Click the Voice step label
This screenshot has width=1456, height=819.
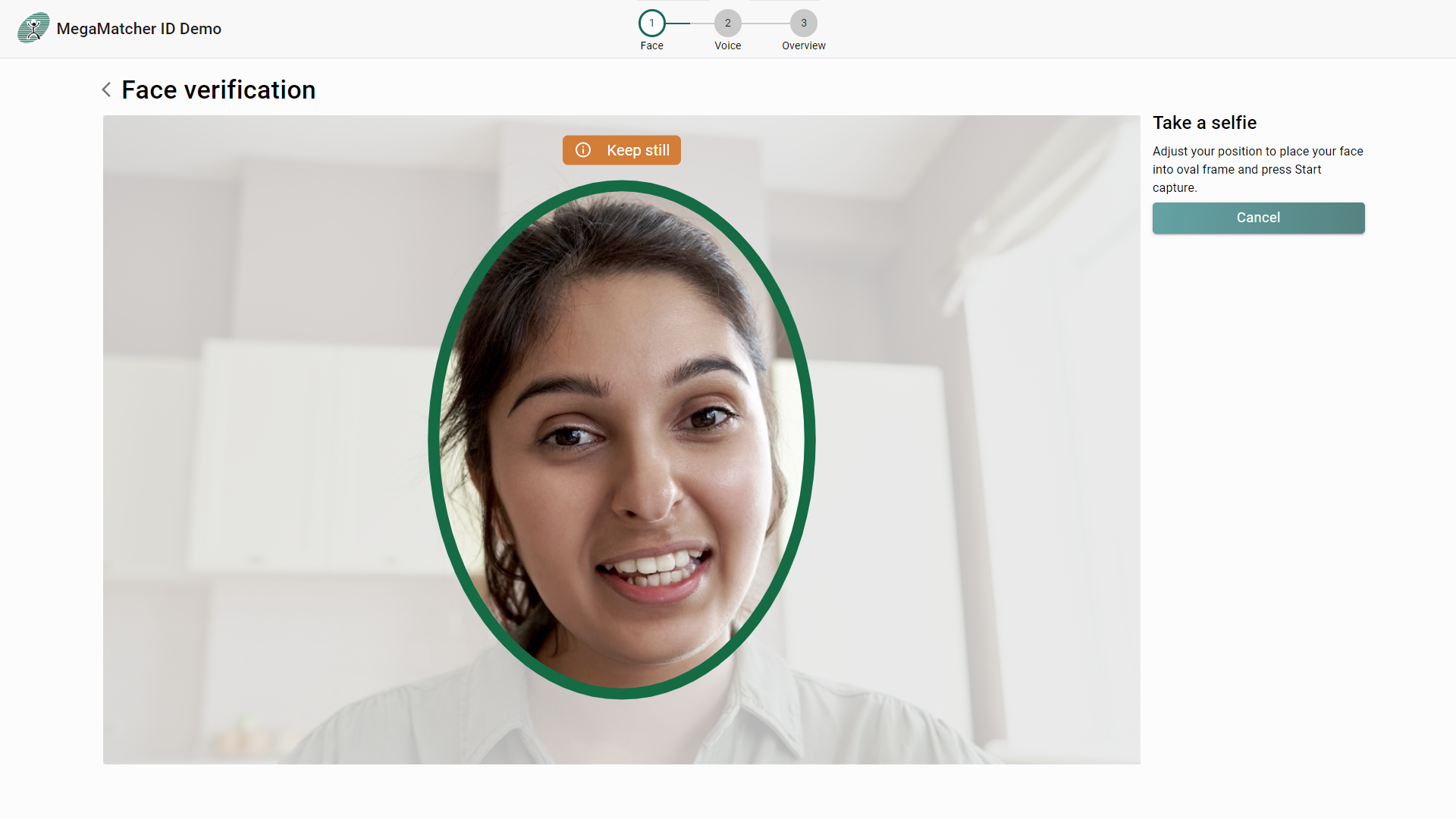coord(727,45)
